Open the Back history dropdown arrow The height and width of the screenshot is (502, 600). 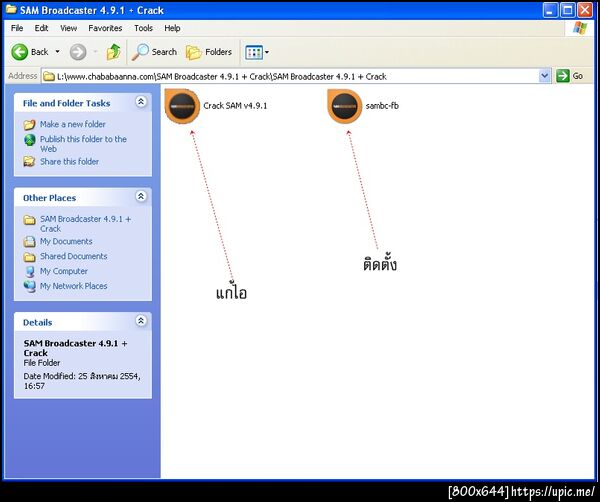coord(57,52)
